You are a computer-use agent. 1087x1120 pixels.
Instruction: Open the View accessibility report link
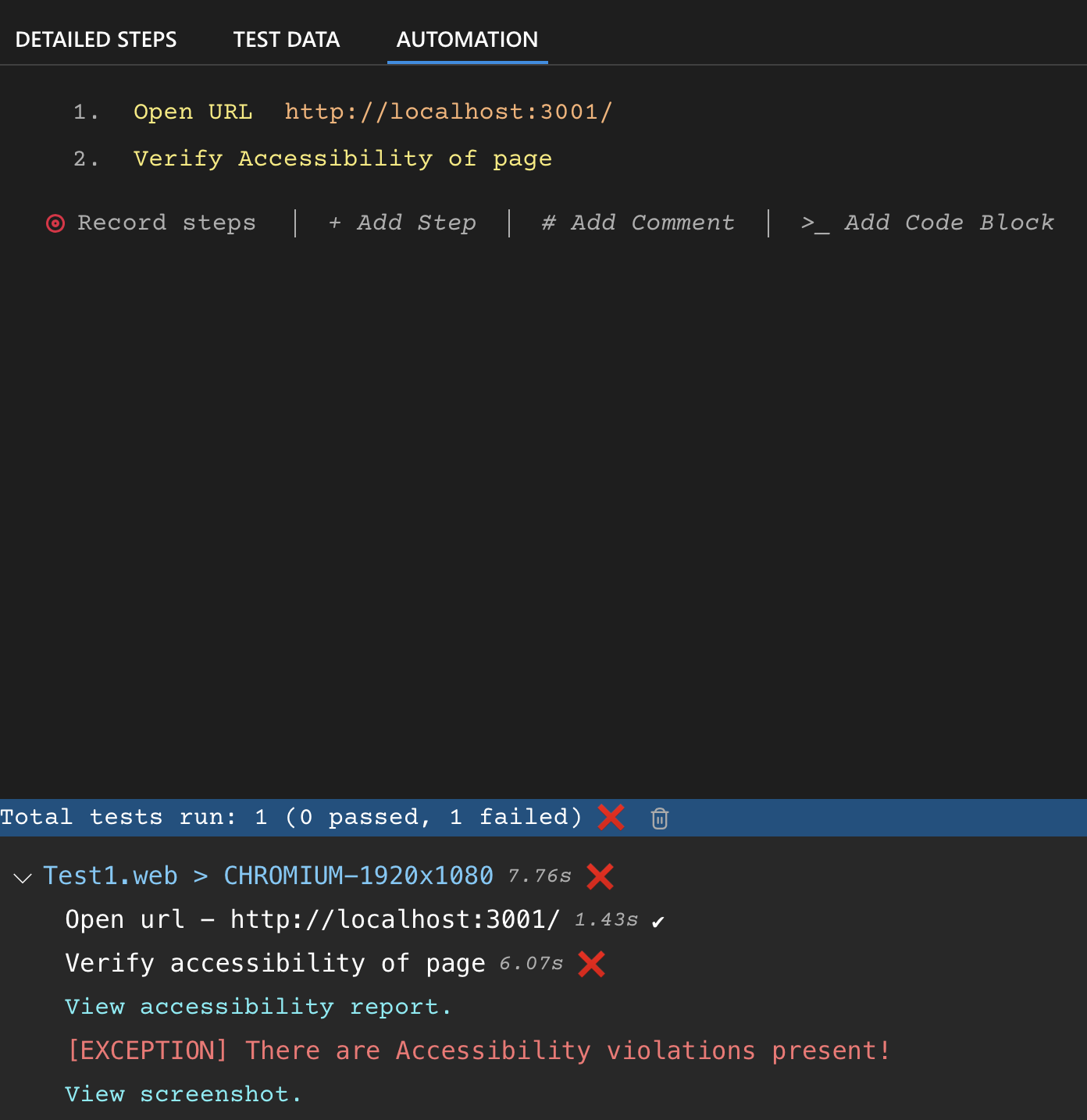coord(258,1007)
